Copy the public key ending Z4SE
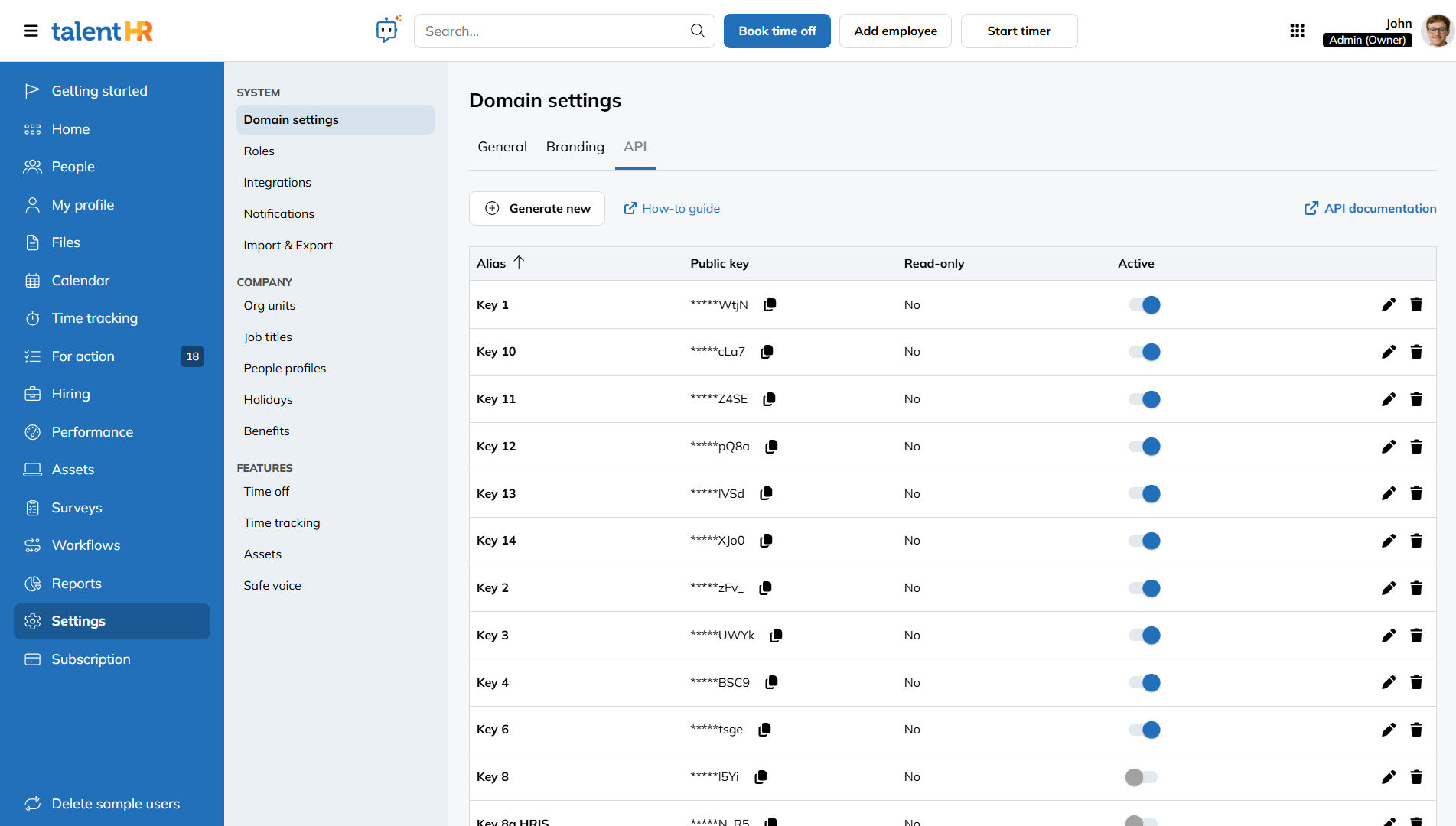Viewport: 1456px width, 826px height. (769, 399)
